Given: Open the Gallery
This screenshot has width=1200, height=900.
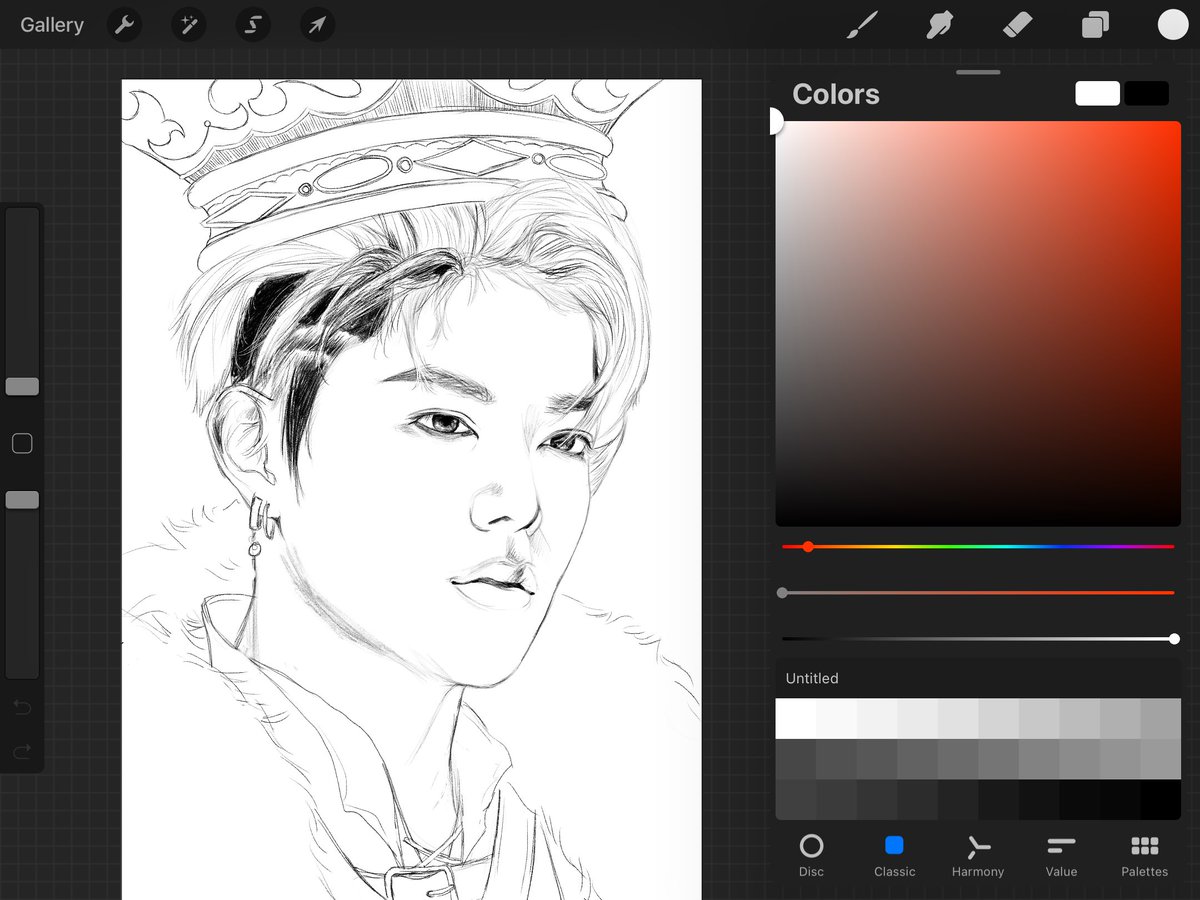Looking at the screenshot, I should [52, 25].
